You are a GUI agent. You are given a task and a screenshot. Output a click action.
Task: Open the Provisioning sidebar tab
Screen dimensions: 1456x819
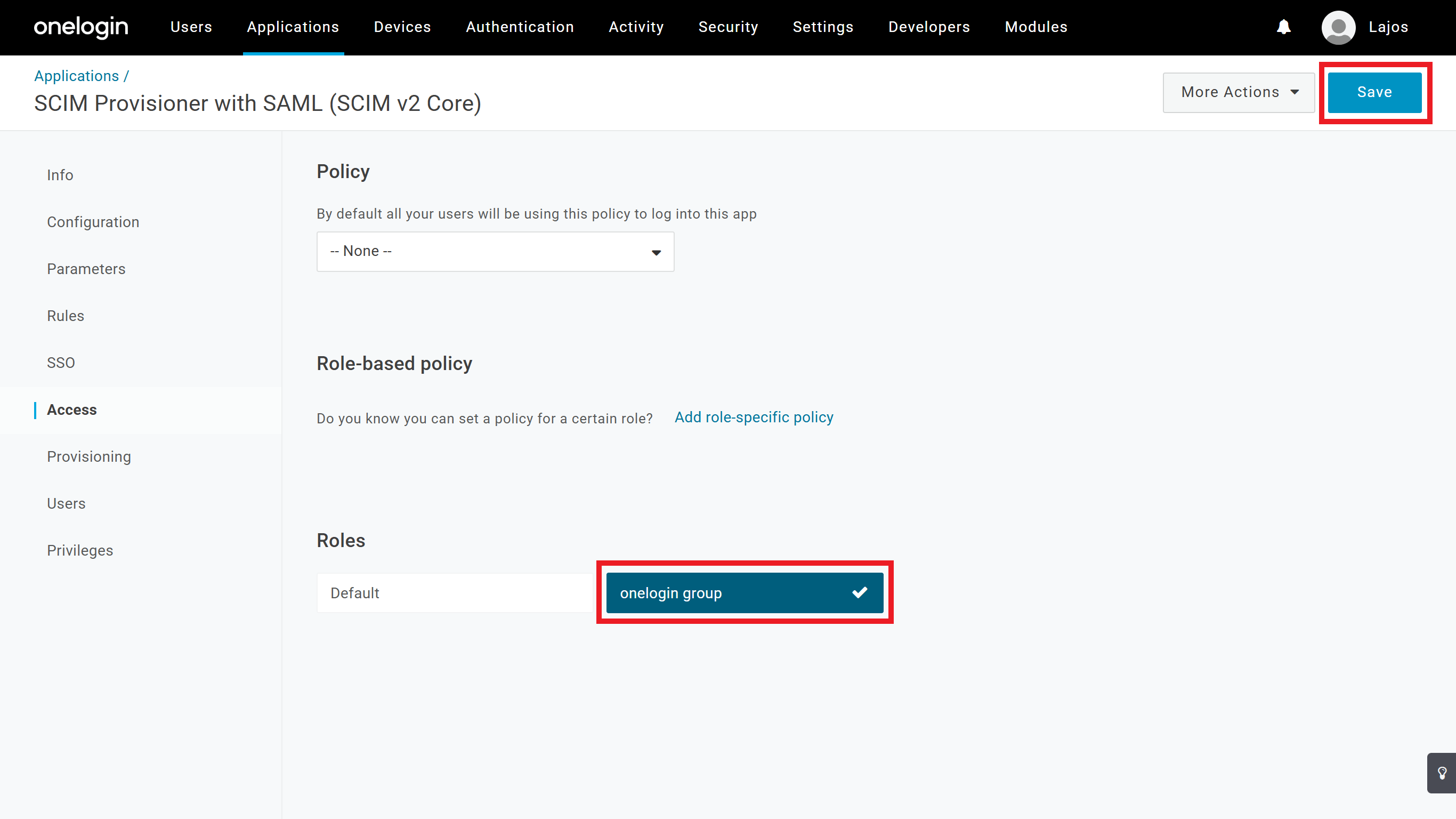(89, 456)
